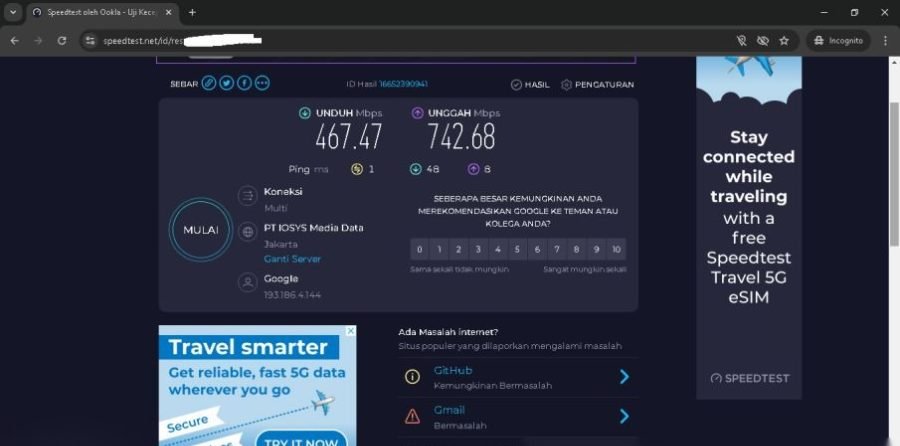The height and width of the screenshot is (446, 900).
Task: Close the Travel smarter ad
Action: click(350, 331)
